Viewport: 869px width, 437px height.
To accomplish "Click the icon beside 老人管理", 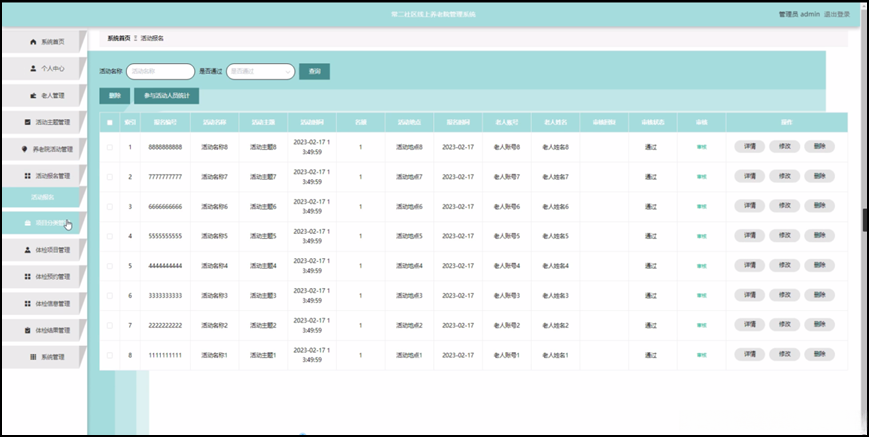I will click(33, 96).
